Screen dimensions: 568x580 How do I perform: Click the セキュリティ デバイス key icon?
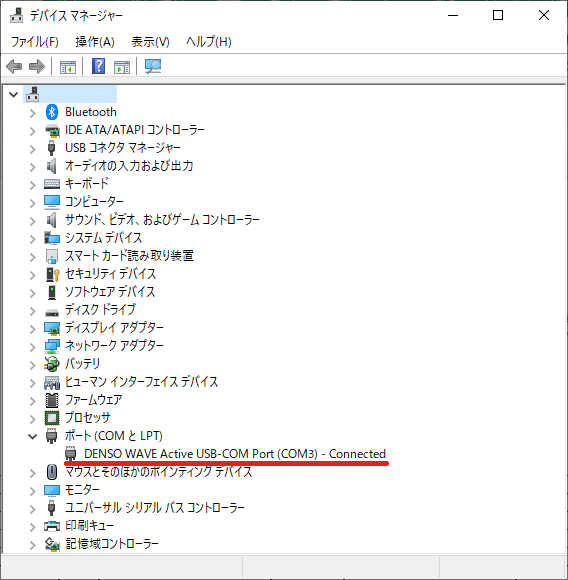(52, 274)
